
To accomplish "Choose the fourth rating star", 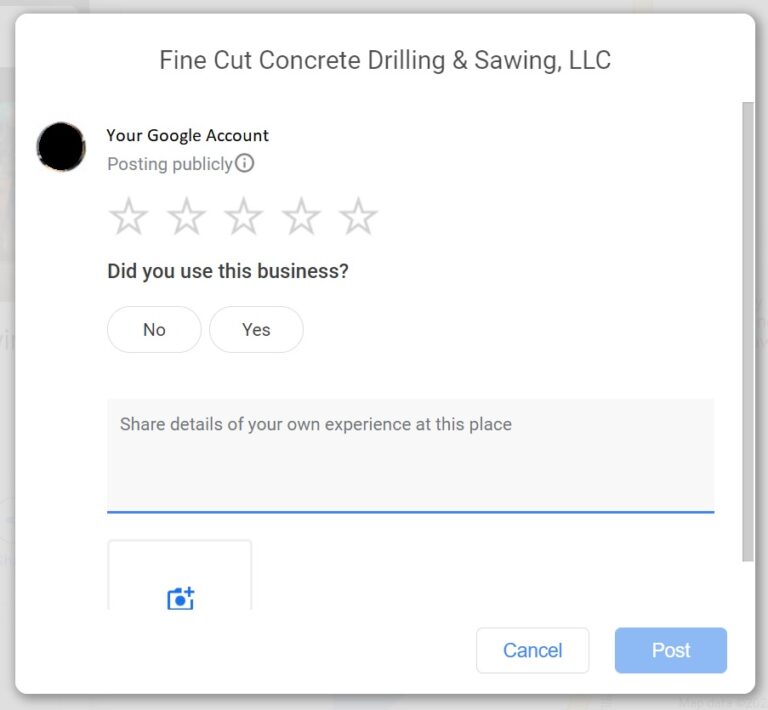I will 301,217.
